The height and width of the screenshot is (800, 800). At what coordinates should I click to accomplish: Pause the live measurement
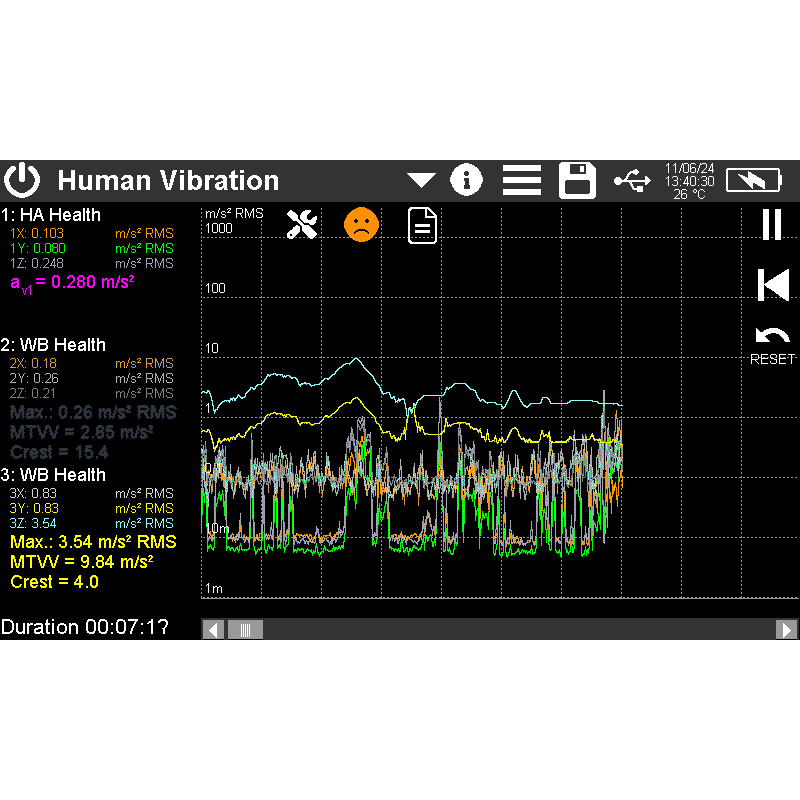coord(771,224)
